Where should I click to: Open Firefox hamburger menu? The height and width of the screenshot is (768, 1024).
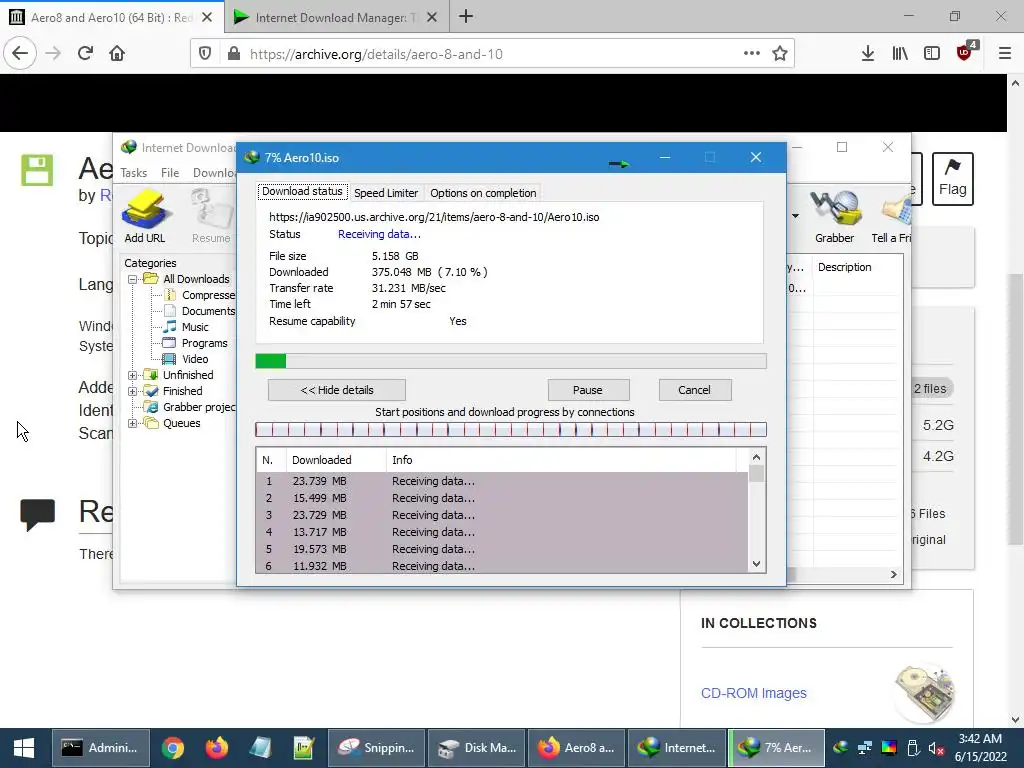click(1004, 53)
